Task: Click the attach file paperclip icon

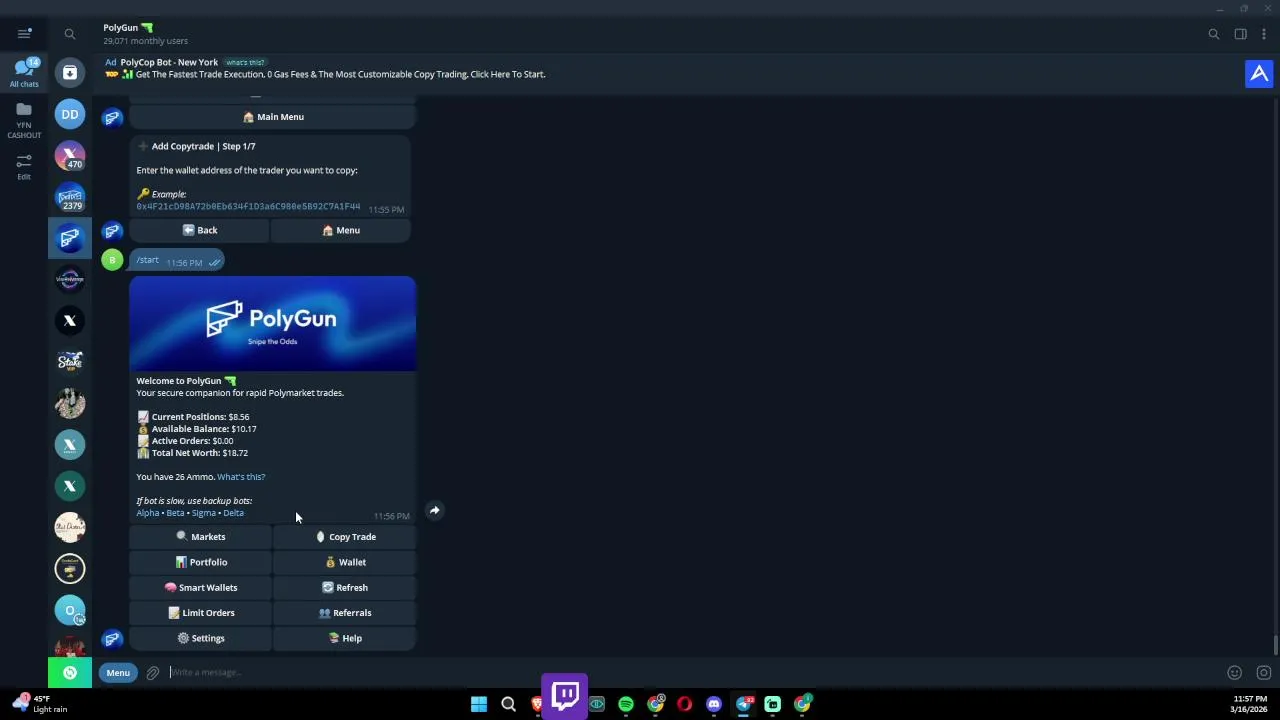Action: coord(153,673)
